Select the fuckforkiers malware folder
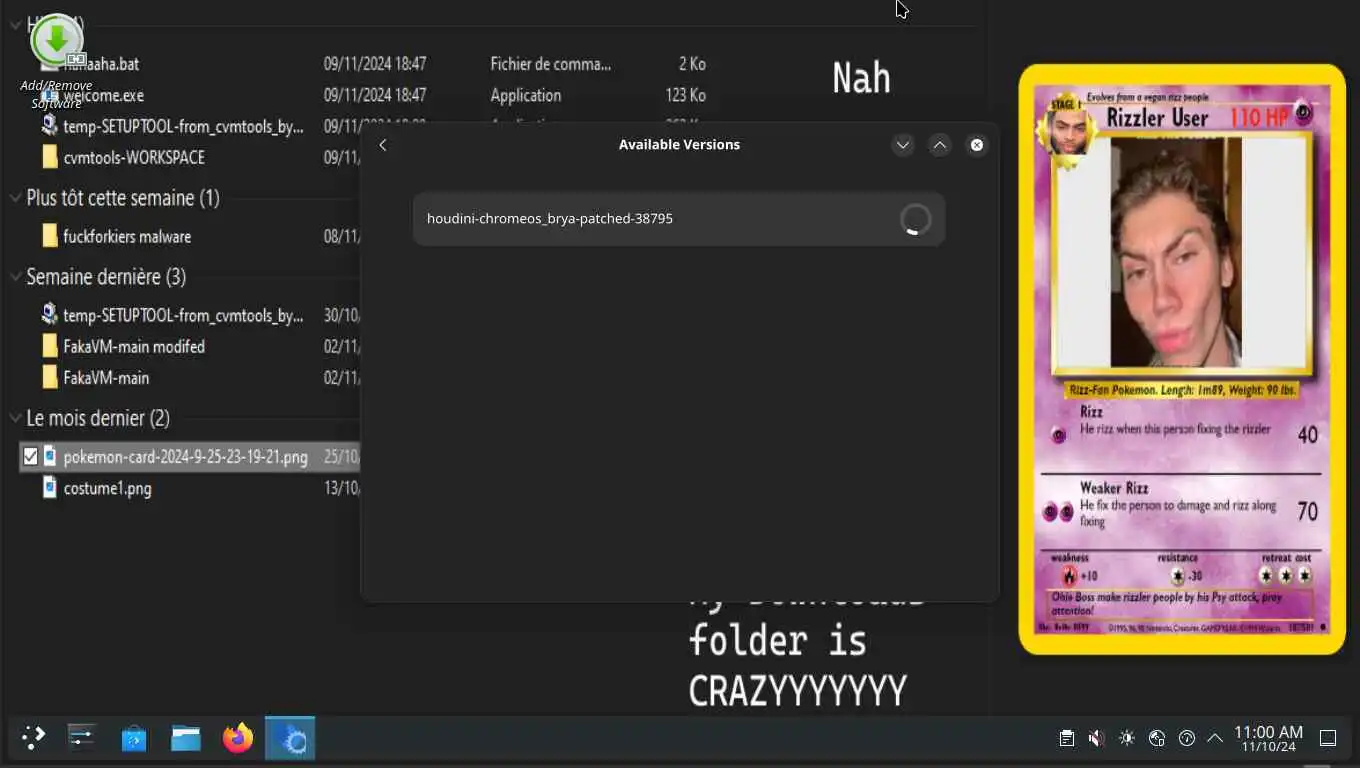Screen dimensions: 1360x768 (127, 237)
